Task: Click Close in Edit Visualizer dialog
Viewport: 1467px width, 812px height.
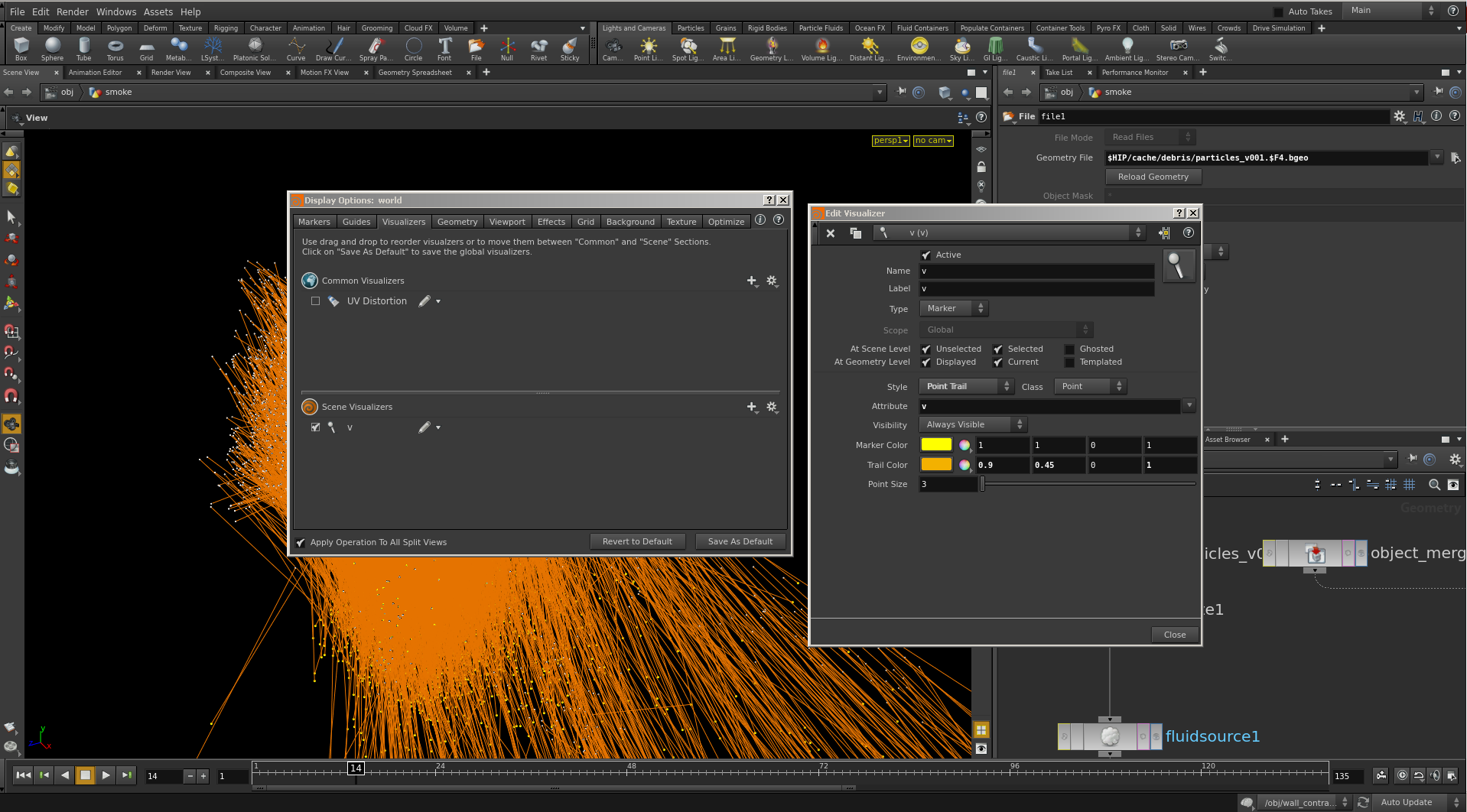Action: pos(1175,635)
